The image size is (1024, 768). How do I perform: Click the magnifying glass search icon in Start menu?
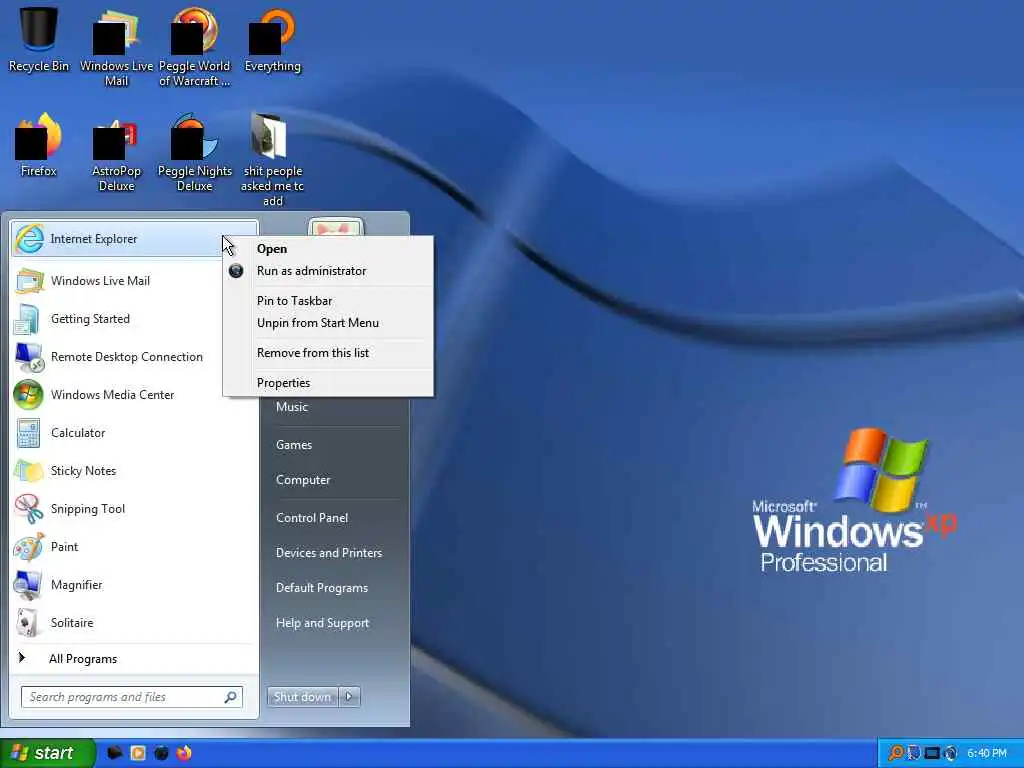(231, 697)
